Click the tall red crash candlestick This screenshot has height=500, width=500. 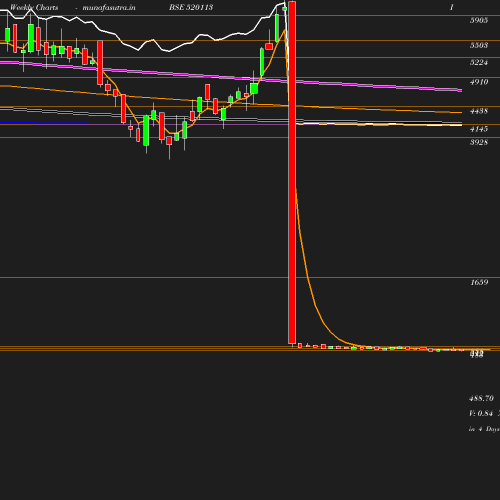pyautogui.click(x=292, y=172)
